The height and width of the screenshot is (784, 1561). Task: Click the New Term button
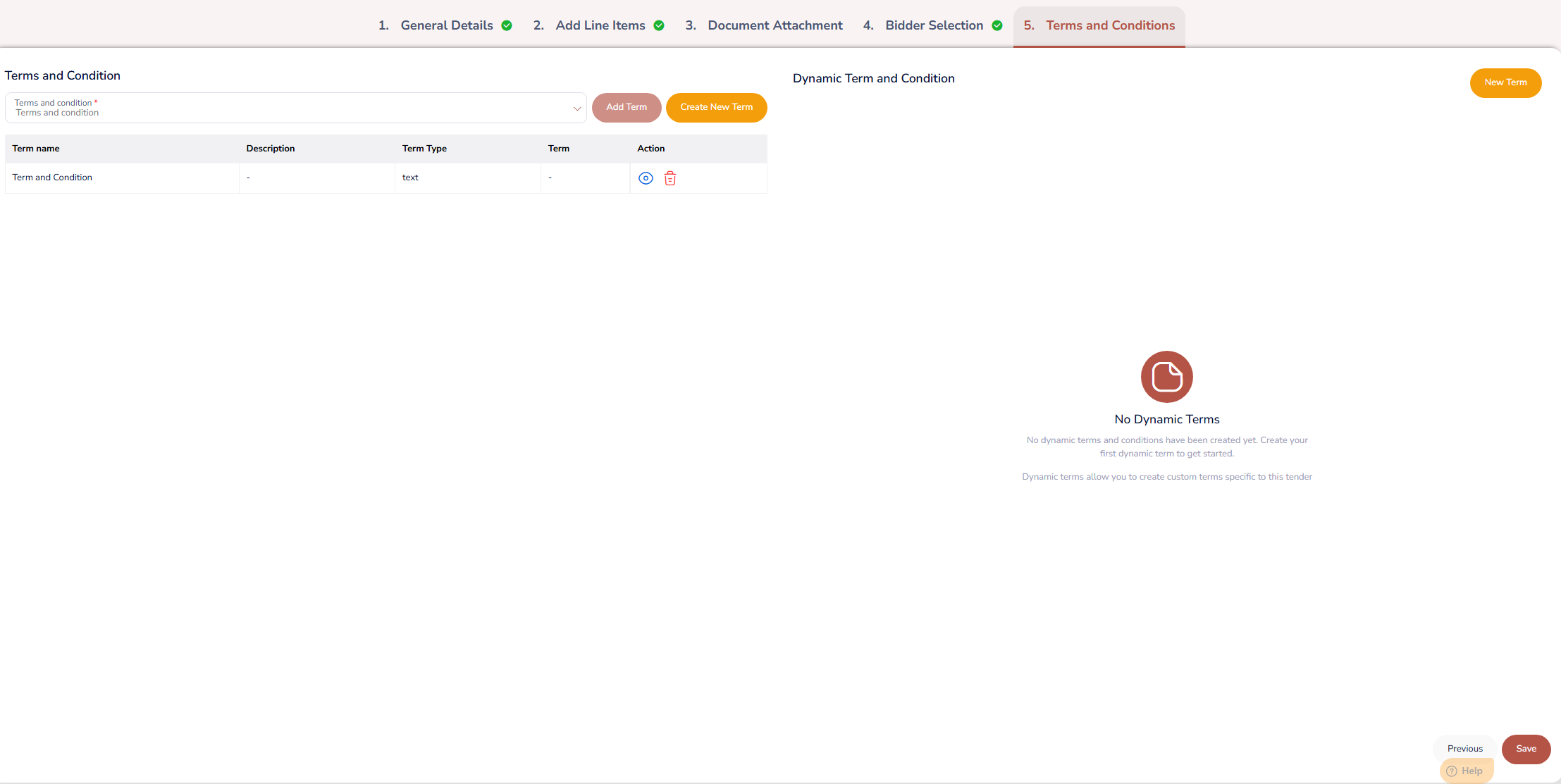(1505, 82)
